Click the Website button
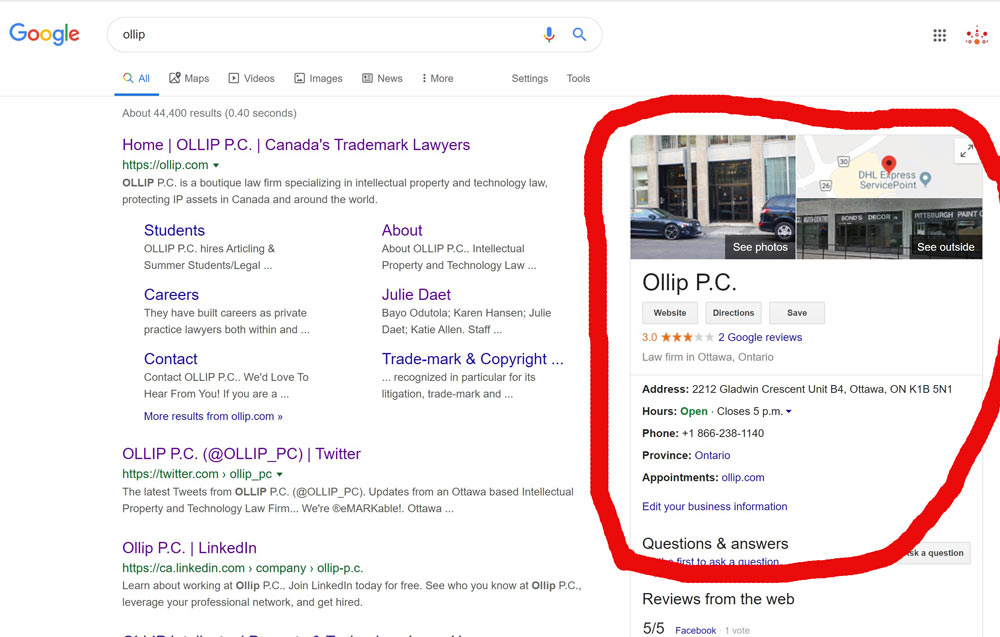This screenshot has width=1000, height=637. point(670,313)
